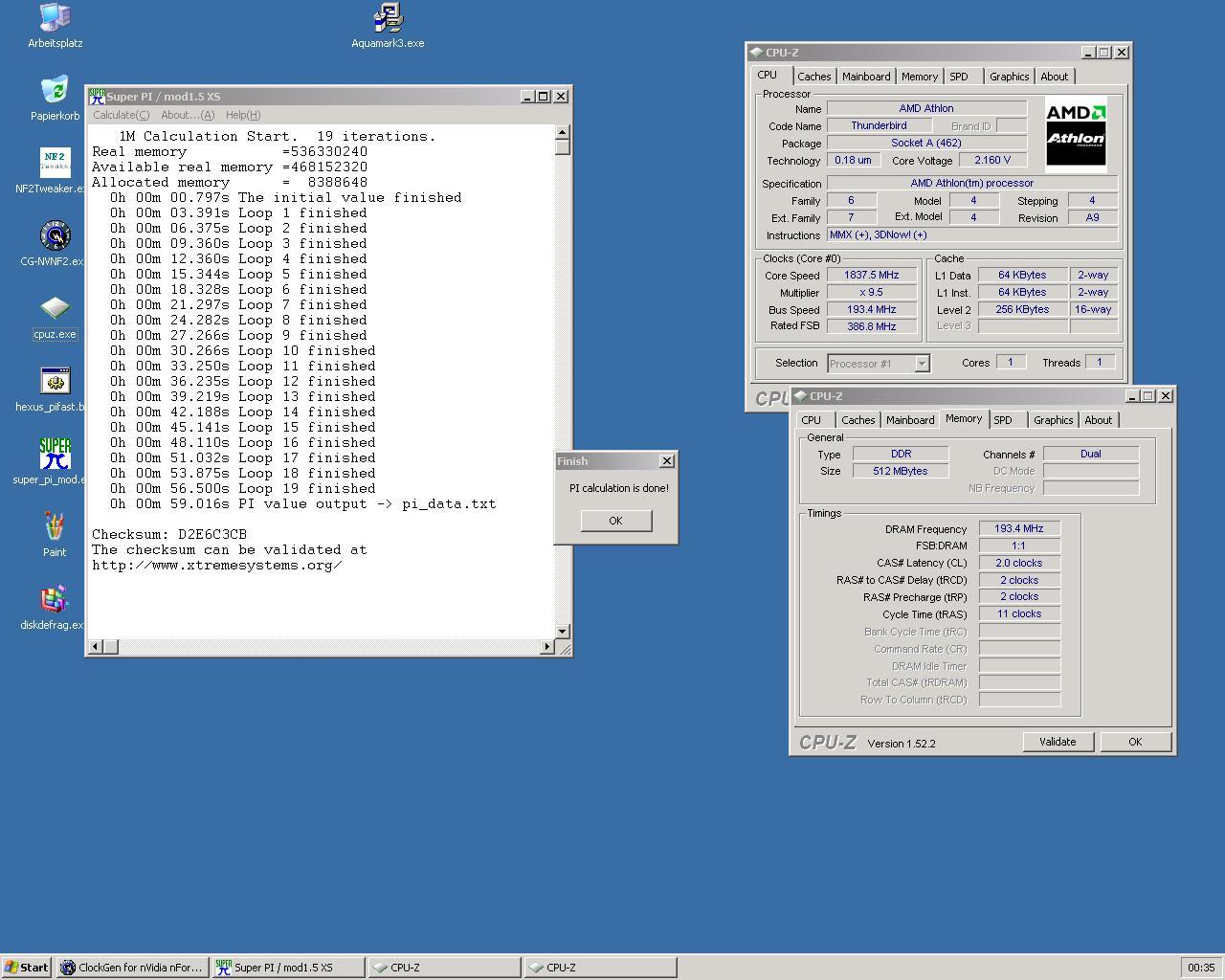Click the Code Name Thunderbird field
The image size is (1225, 980).
879,126
